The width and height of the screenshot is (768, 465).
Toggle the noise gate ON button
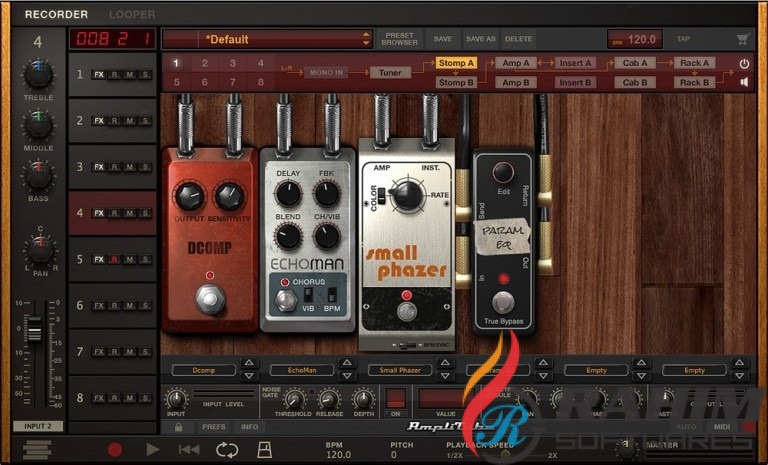[x=395, y=399]
